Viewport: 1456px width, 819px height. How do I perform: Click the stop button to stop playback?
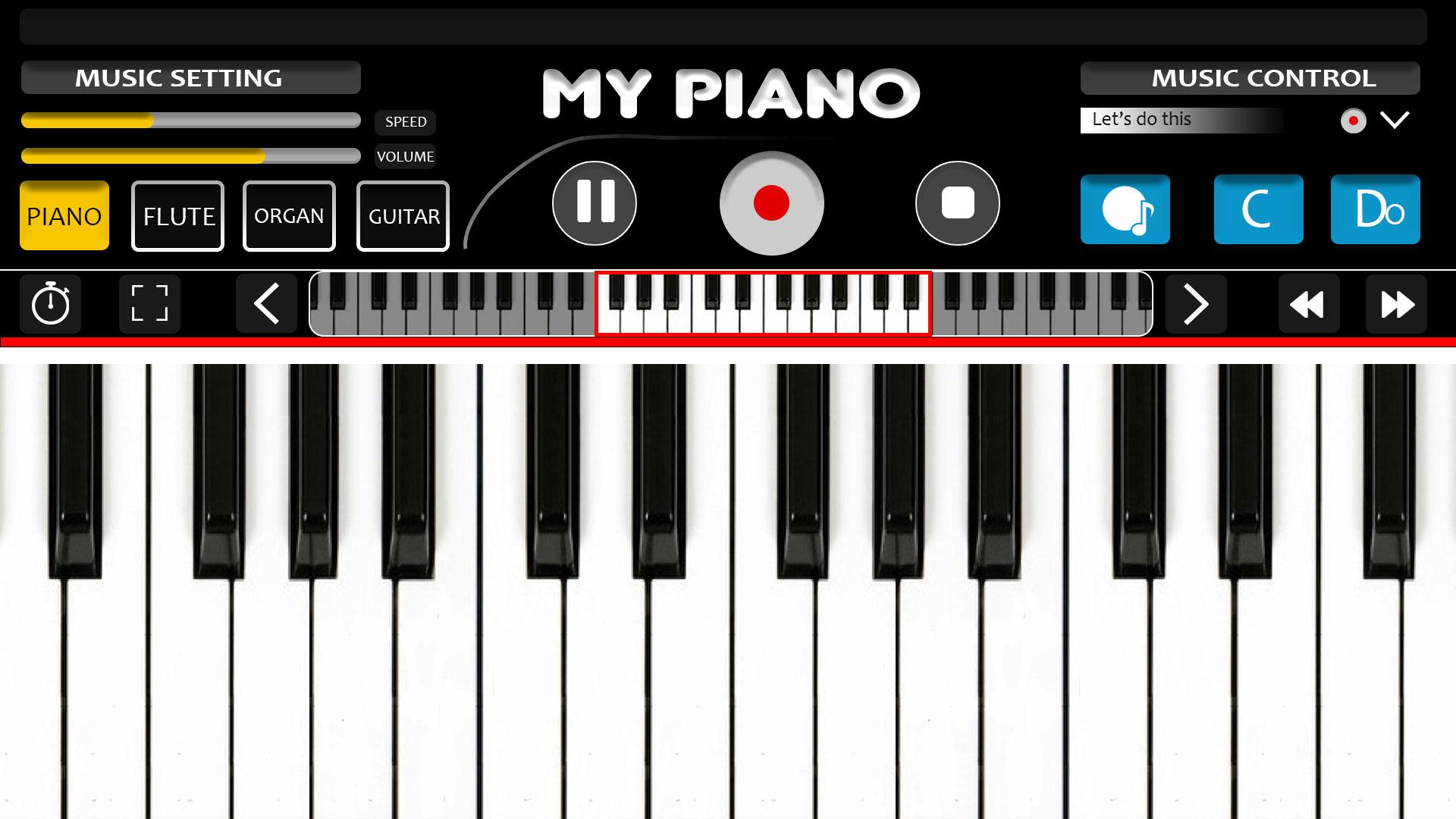957,204
